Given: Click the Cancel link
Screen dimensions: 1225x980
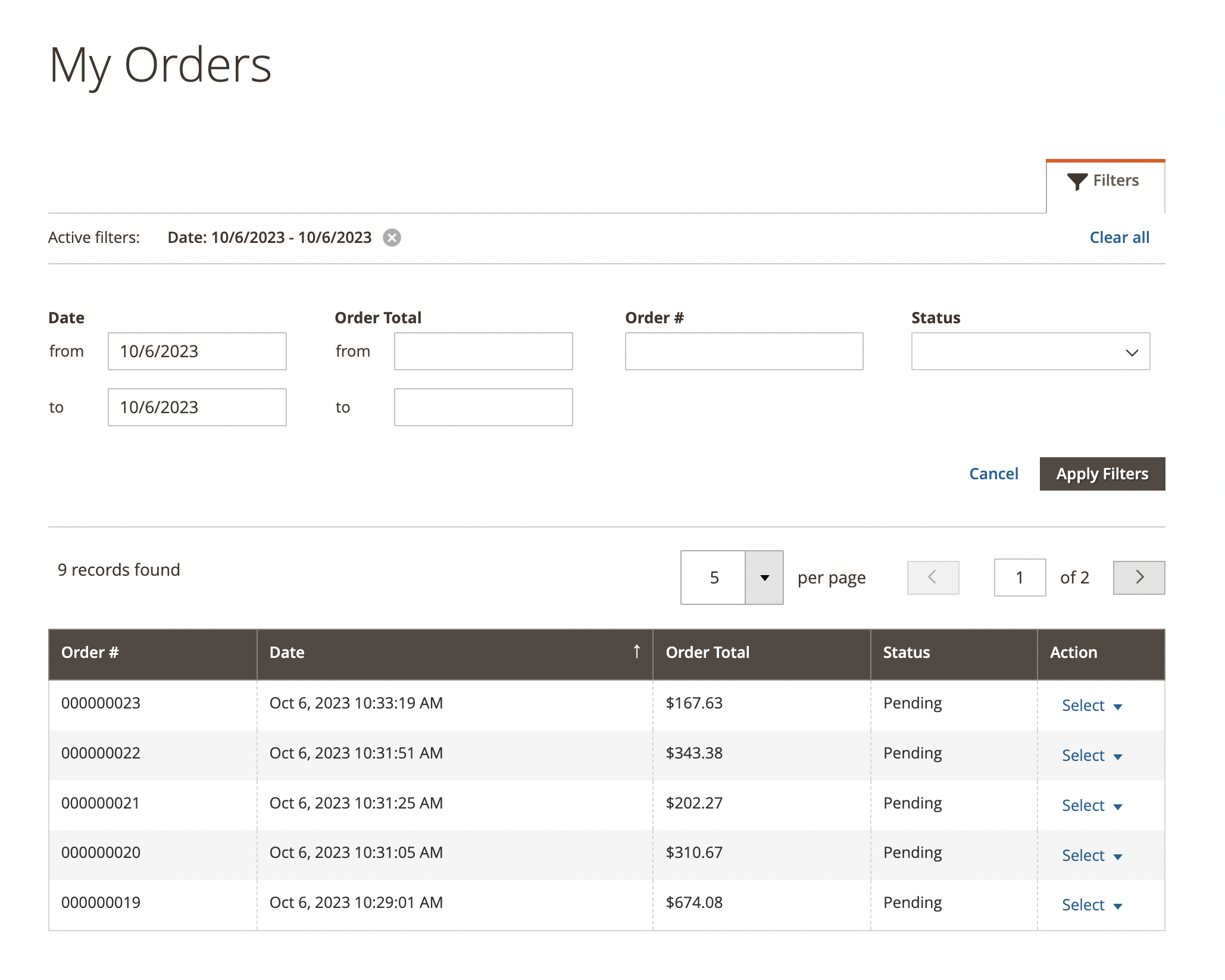Looking at the screenshot, I should coord(993,474).
